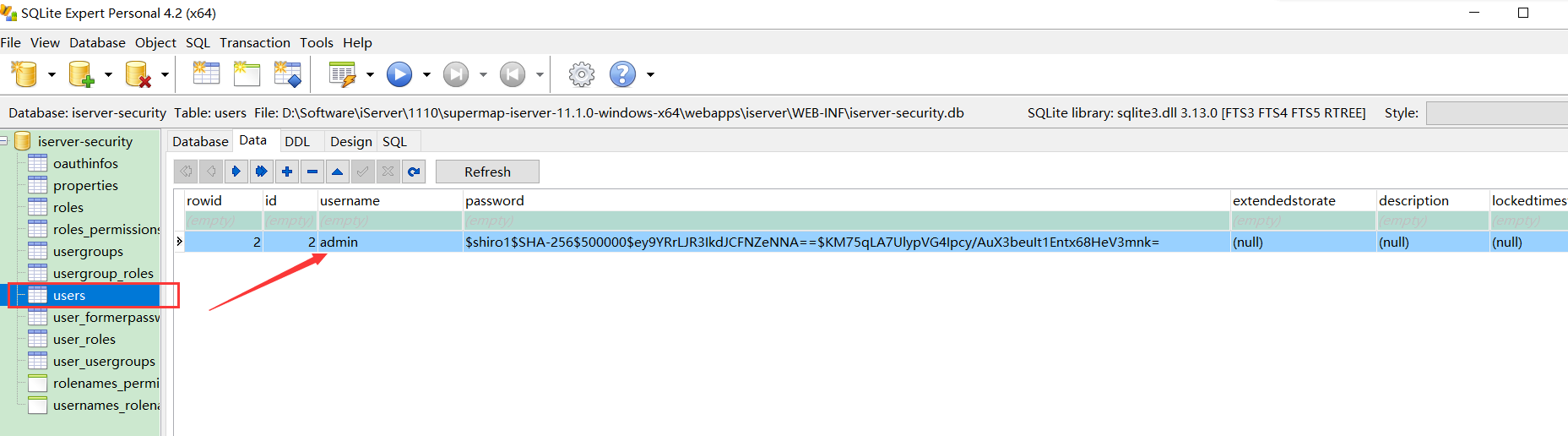This screenshot has width=1568, height=436.
Task: Switch to the Design tab
Action: pyautogui.click(x=350, y=141)
